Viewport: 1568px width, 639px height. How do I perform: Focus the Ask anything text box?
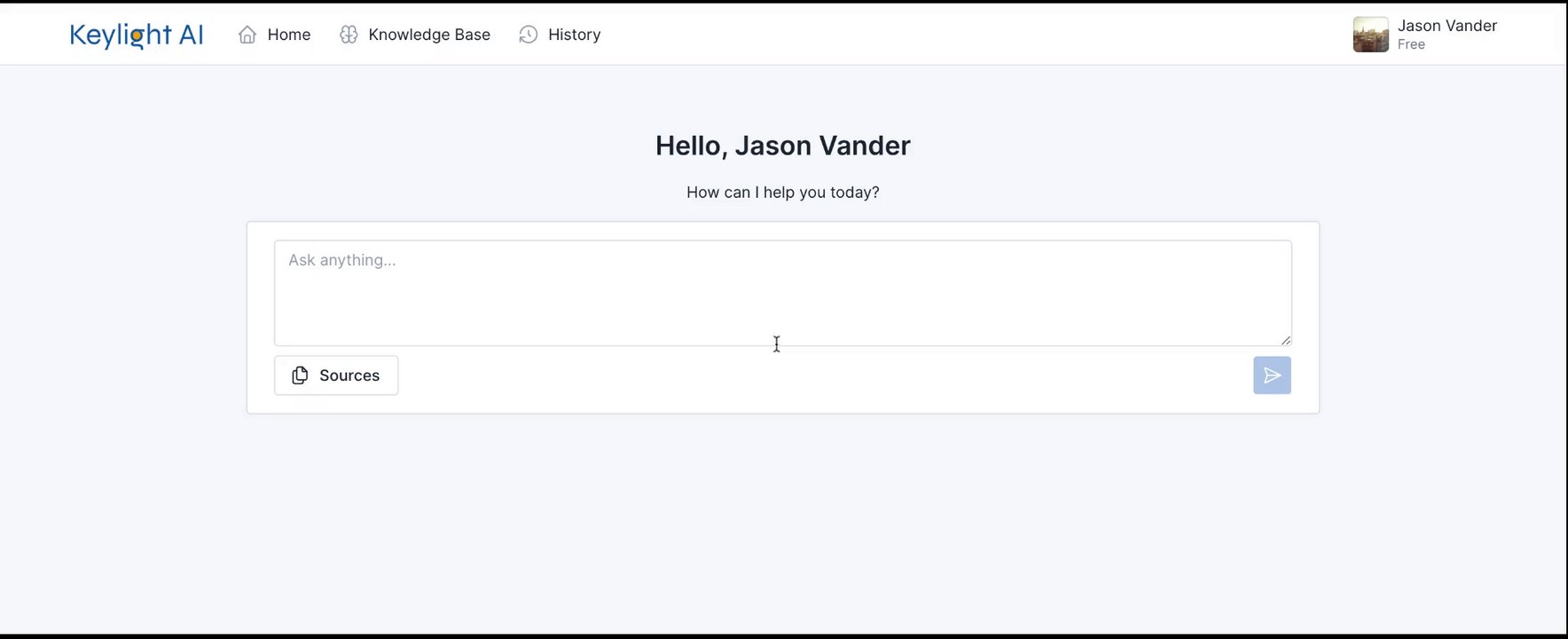782,293
